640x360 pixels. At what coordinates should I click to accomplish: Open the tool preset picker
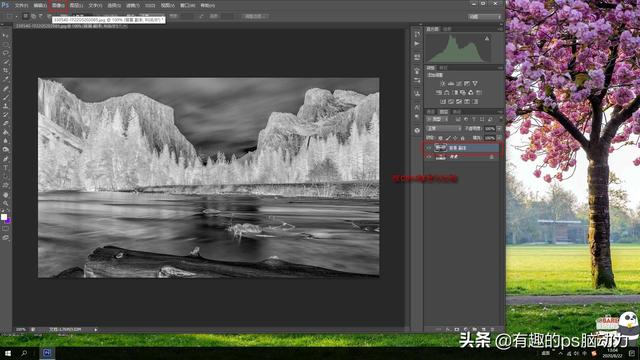(x=10, y=16)
